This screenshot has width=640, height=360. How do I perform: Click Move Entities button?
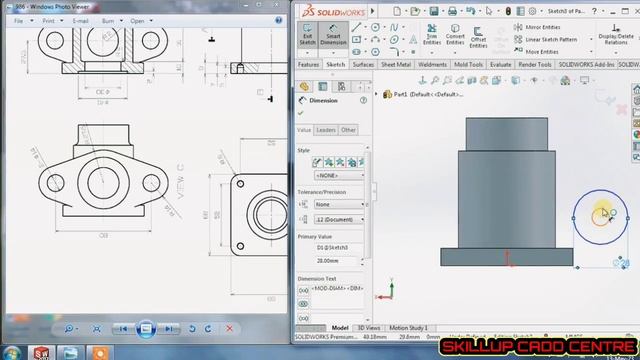pyautogui.click(x=537, y=52)
